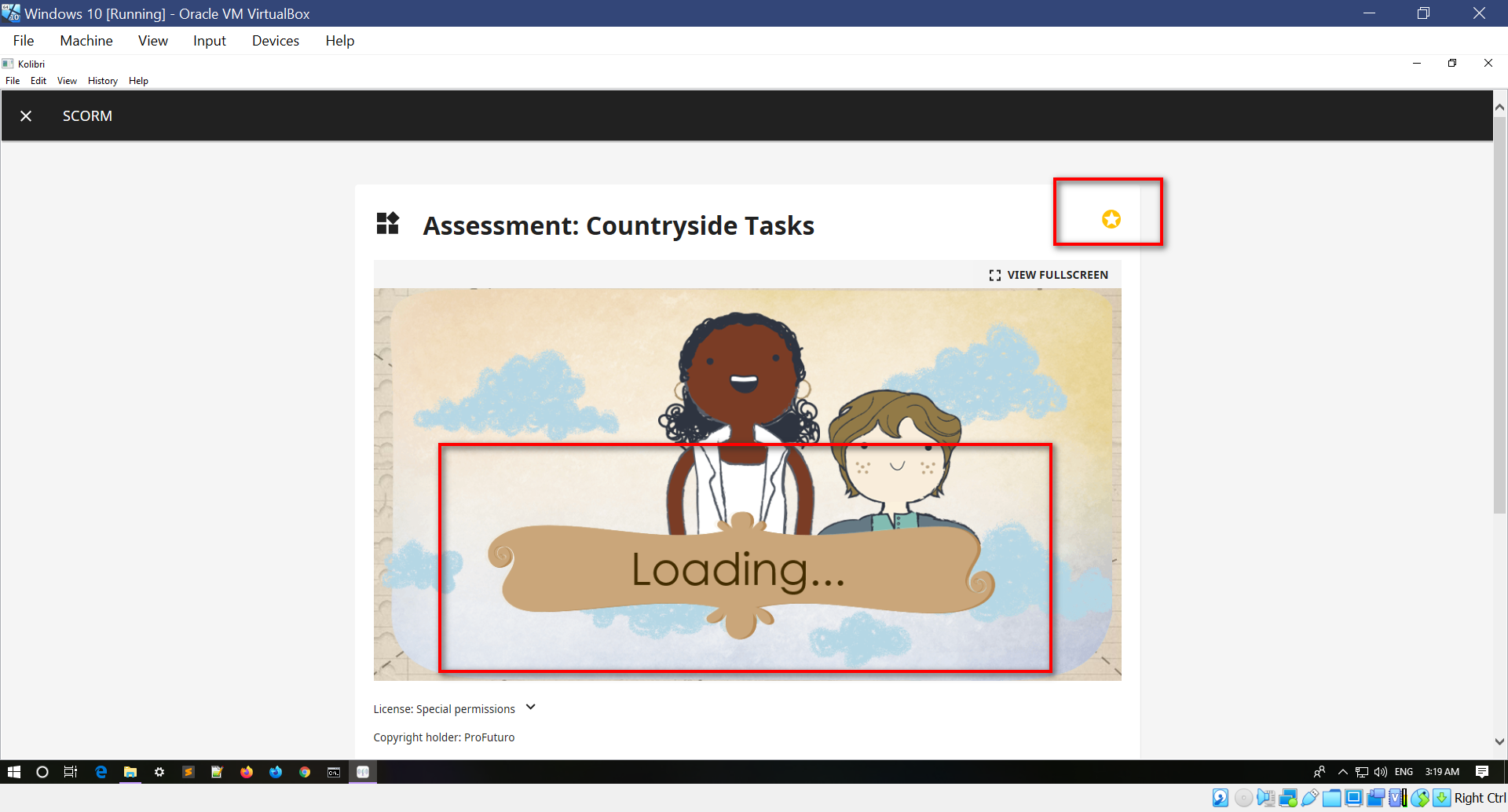Open Sublime Text from the taskbar
The width and height of the screenshot is (1508, 812).
coord(188,772)
